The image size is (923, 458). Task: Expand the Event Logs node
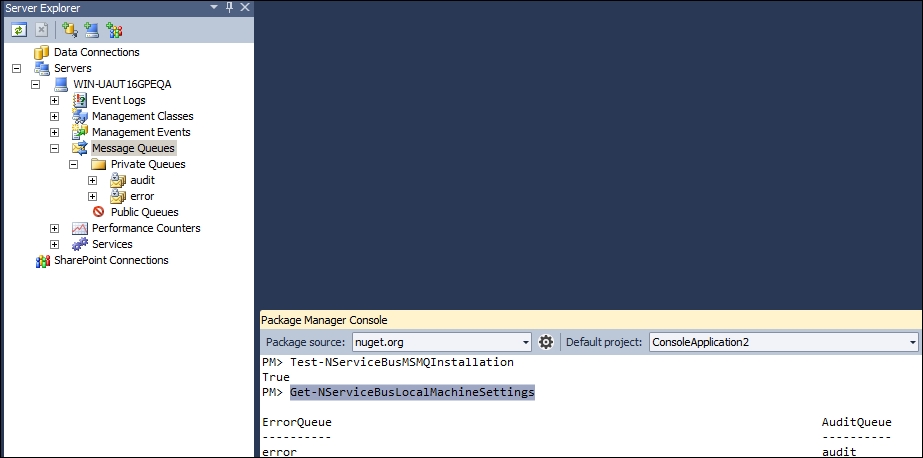click(54, 100)
